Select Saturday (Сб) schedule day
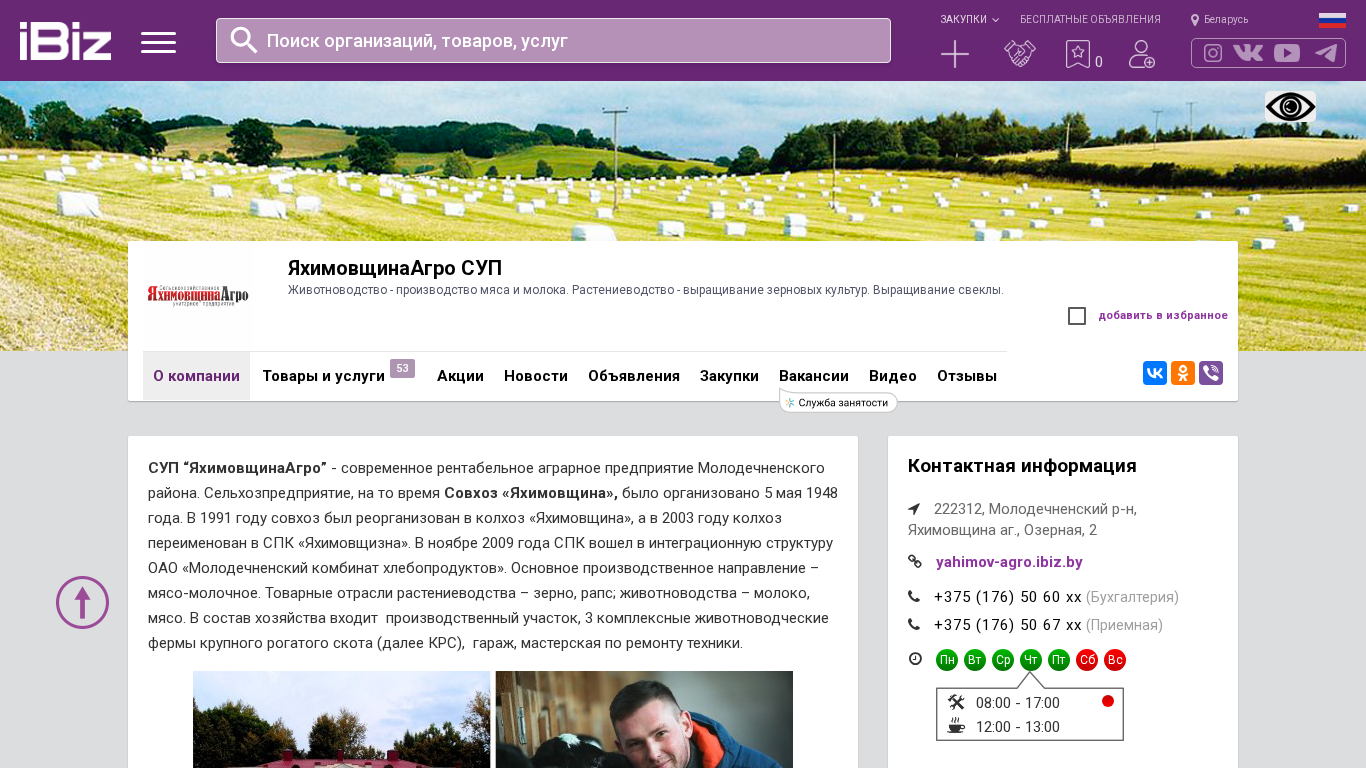The width and height of the screenshot is (1366, 768). click(x=1087, y=660)
